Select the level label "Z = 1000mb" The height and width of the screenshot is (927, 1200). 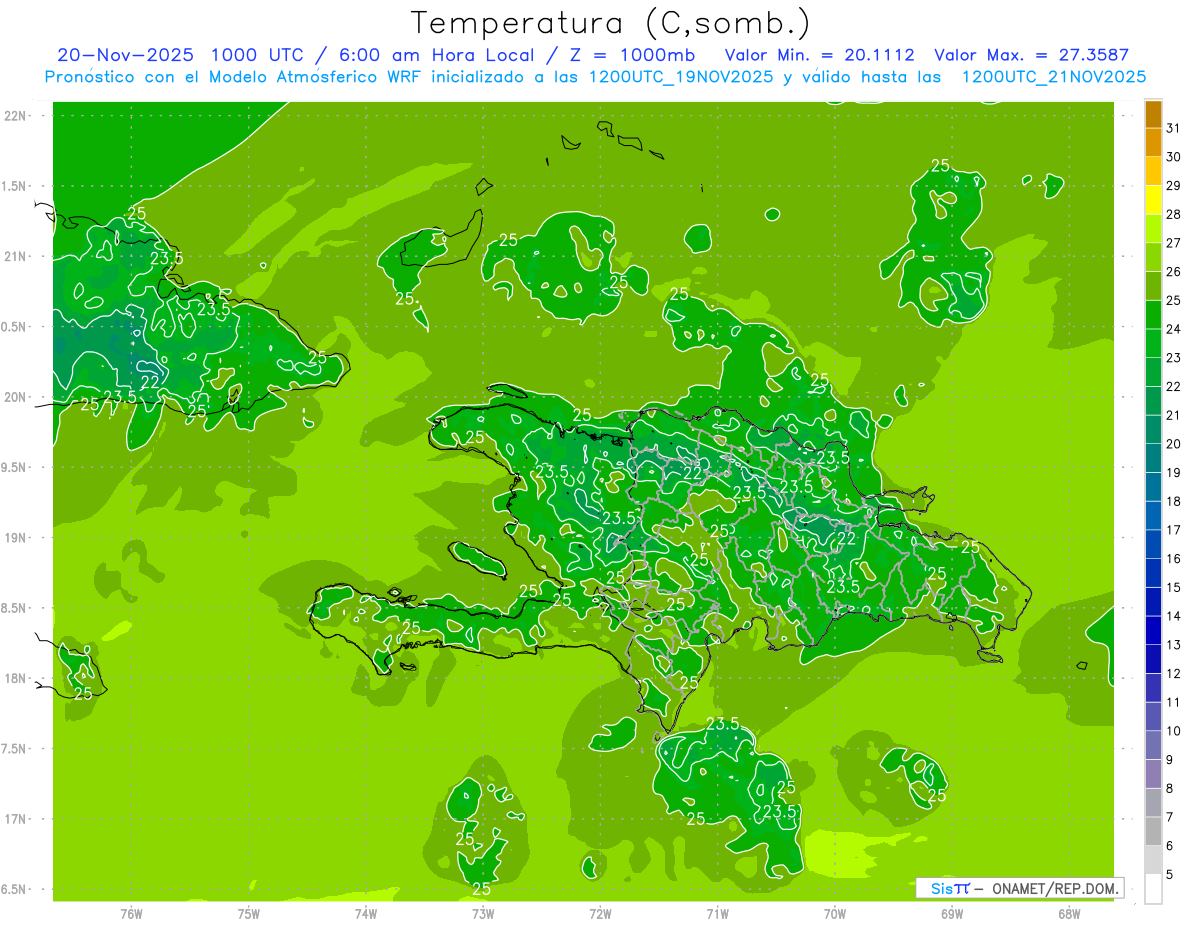coord(630,54)
